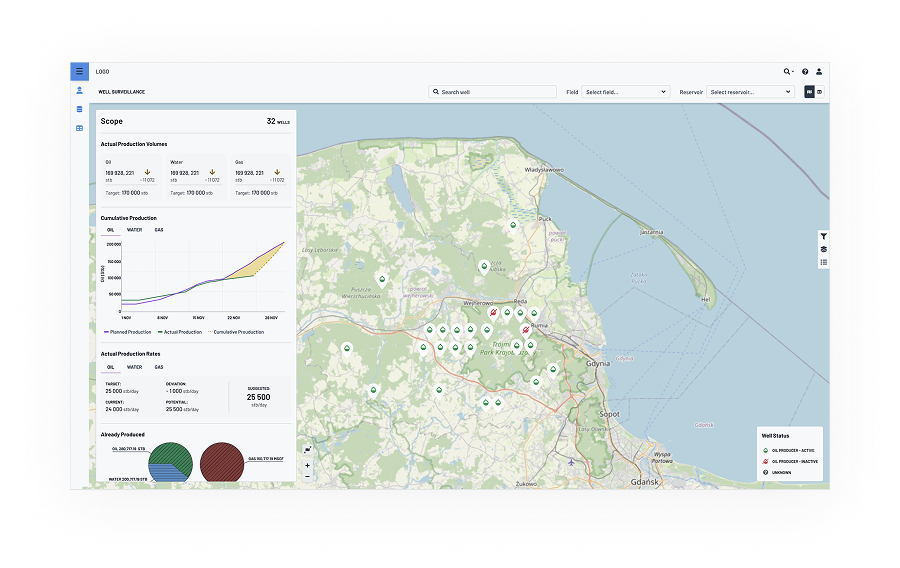
Task: Click the Scope panel heading
Action: (111, 122)
